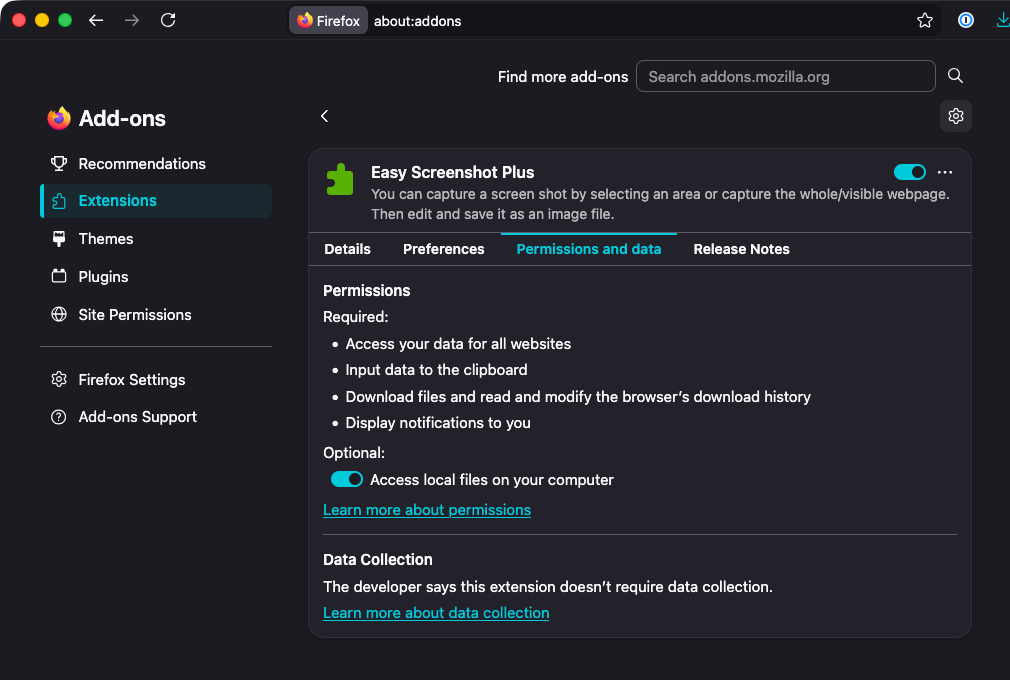Go back with the browser back arrow
This screenshot has height=680, width=1010.
(x=96, y=21)
